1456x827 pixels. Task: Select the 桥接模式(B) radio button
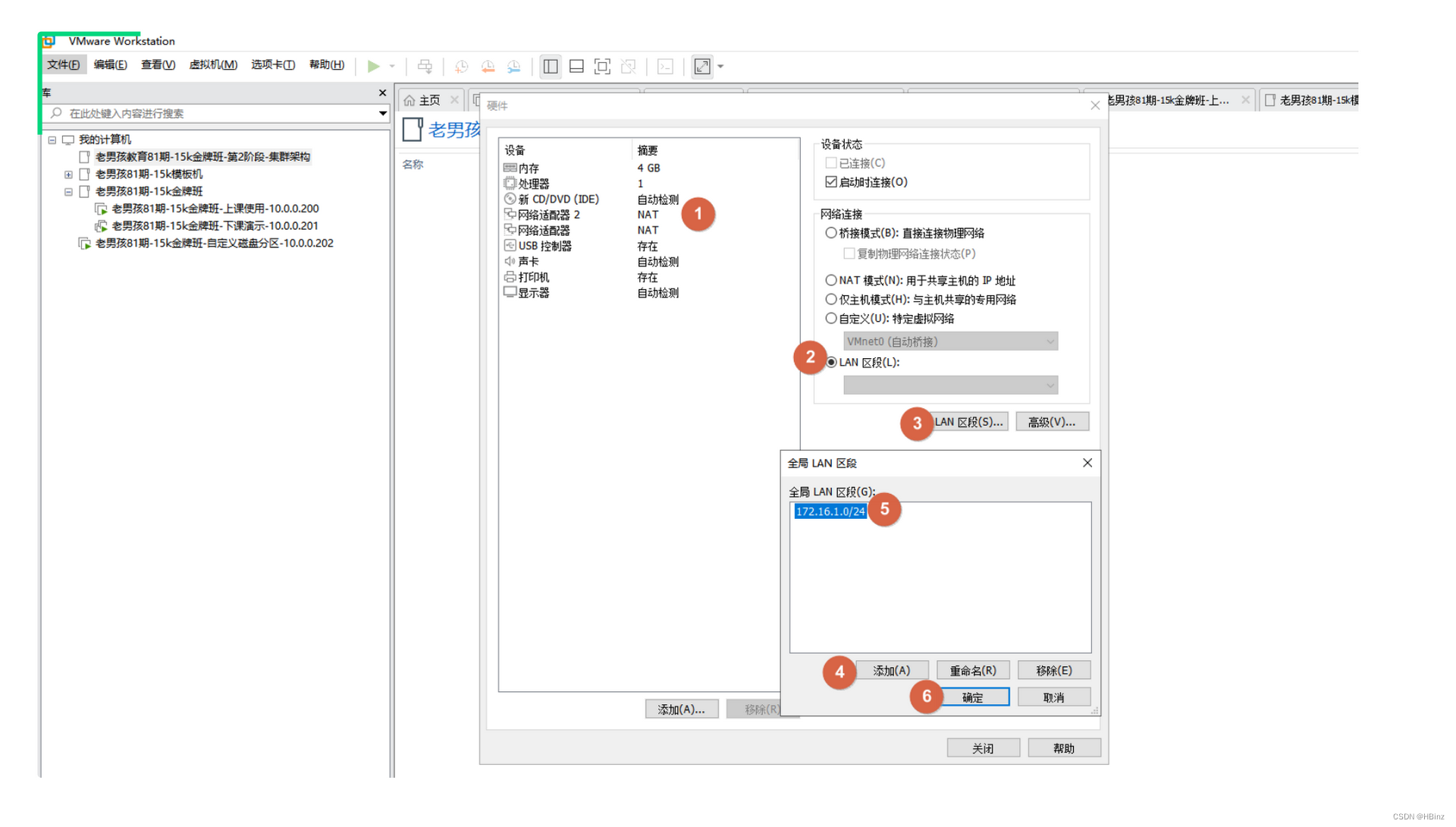click(831, 233)
